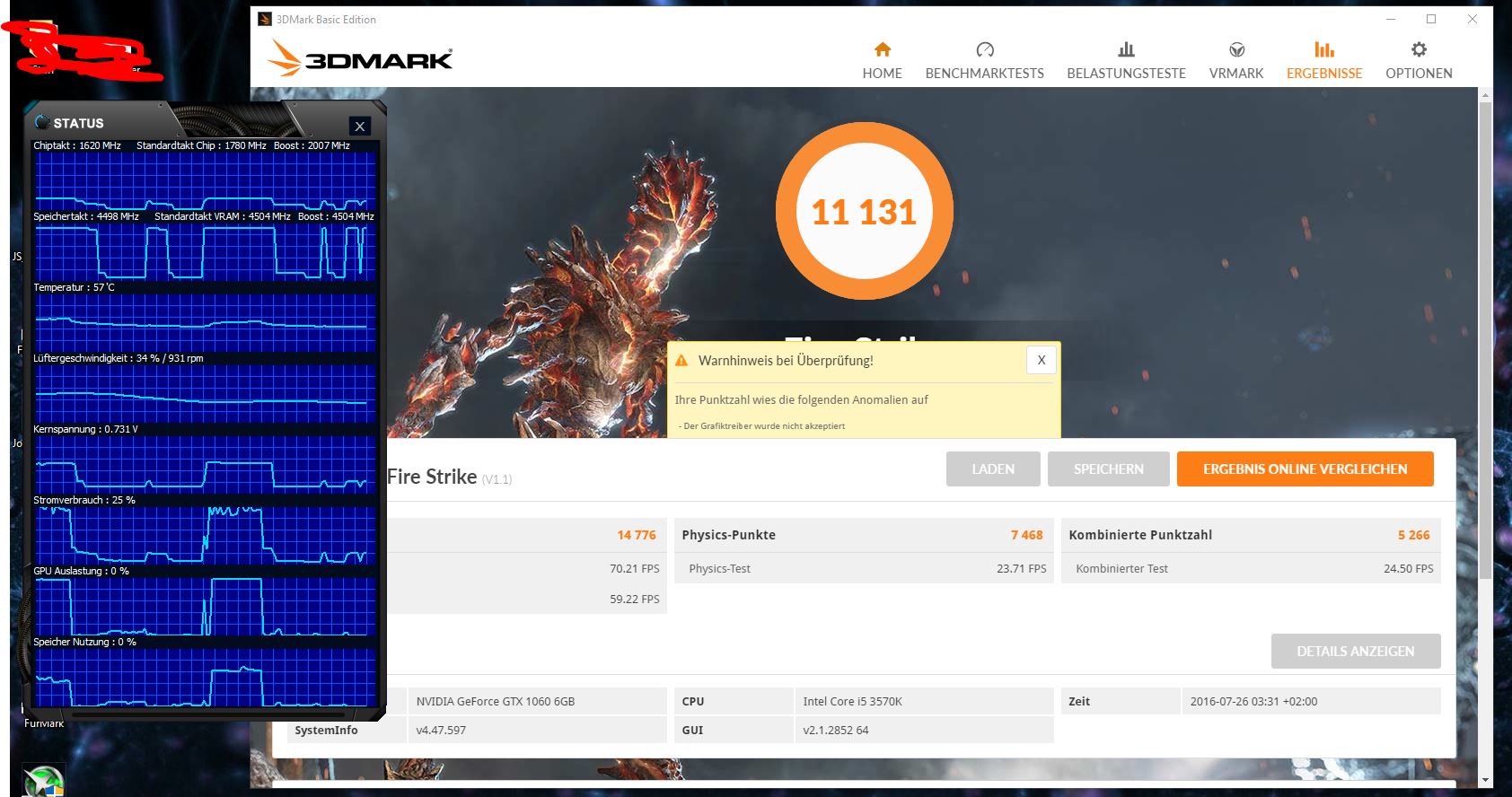The image size is (1512, 797).
Task: Click the 3DMark logo
Action: tap(360, 59)
